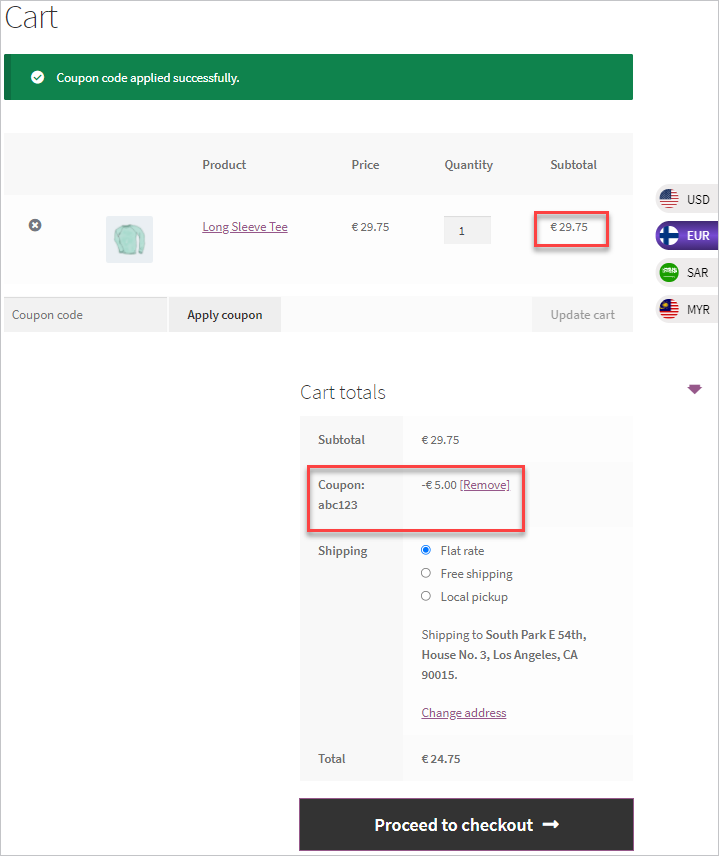719x856 pixels.
Task: Choose SAR currency flag option
Action: click(670, 272)
